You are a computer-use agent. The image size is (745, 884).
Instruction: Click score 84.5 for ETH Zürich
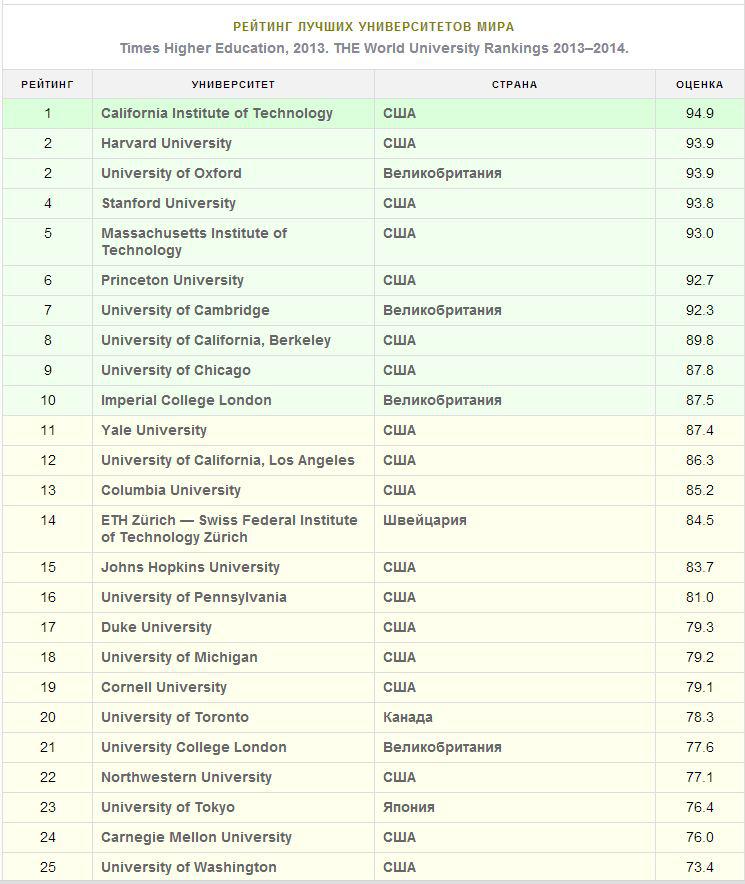(x=699, y=520)
